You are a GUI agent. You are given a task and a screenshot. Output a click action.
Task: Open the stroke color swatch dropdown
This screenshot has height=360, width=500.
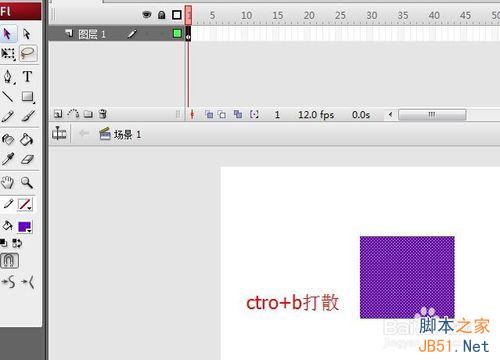[x=25, y=204]
